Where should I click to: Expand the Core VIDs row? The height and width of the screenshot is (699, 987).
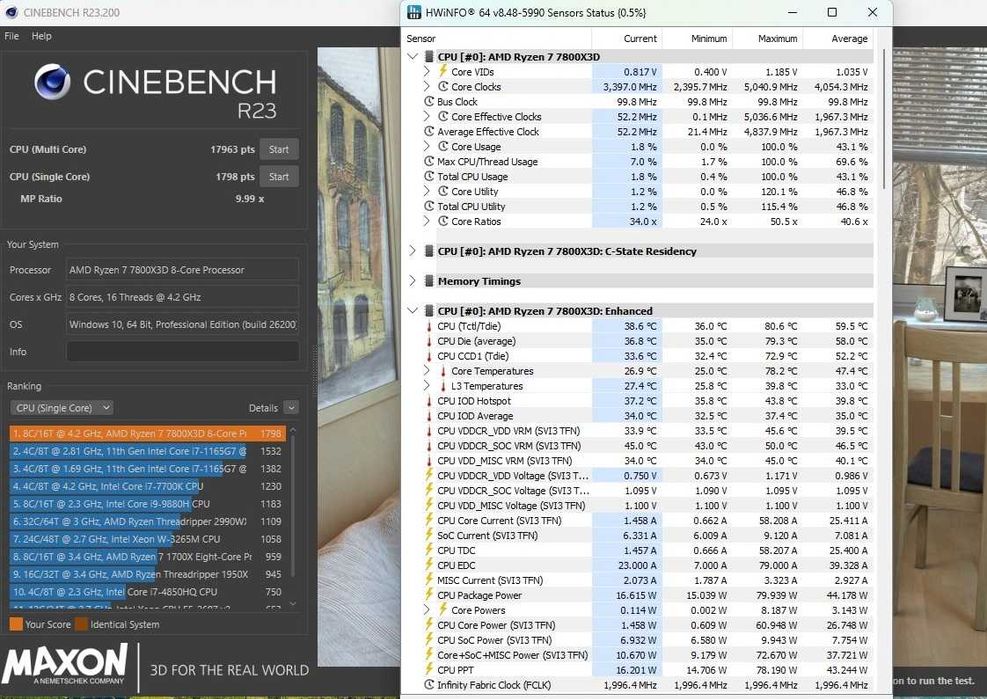[x=427, y=72]
